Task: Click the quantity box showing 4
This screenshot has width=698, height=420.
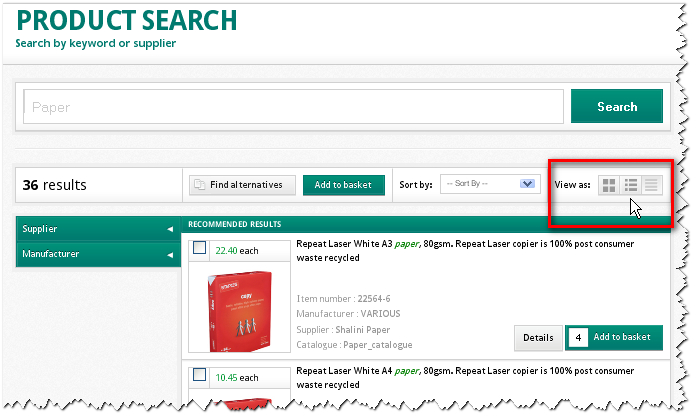Action: [578, 338]
